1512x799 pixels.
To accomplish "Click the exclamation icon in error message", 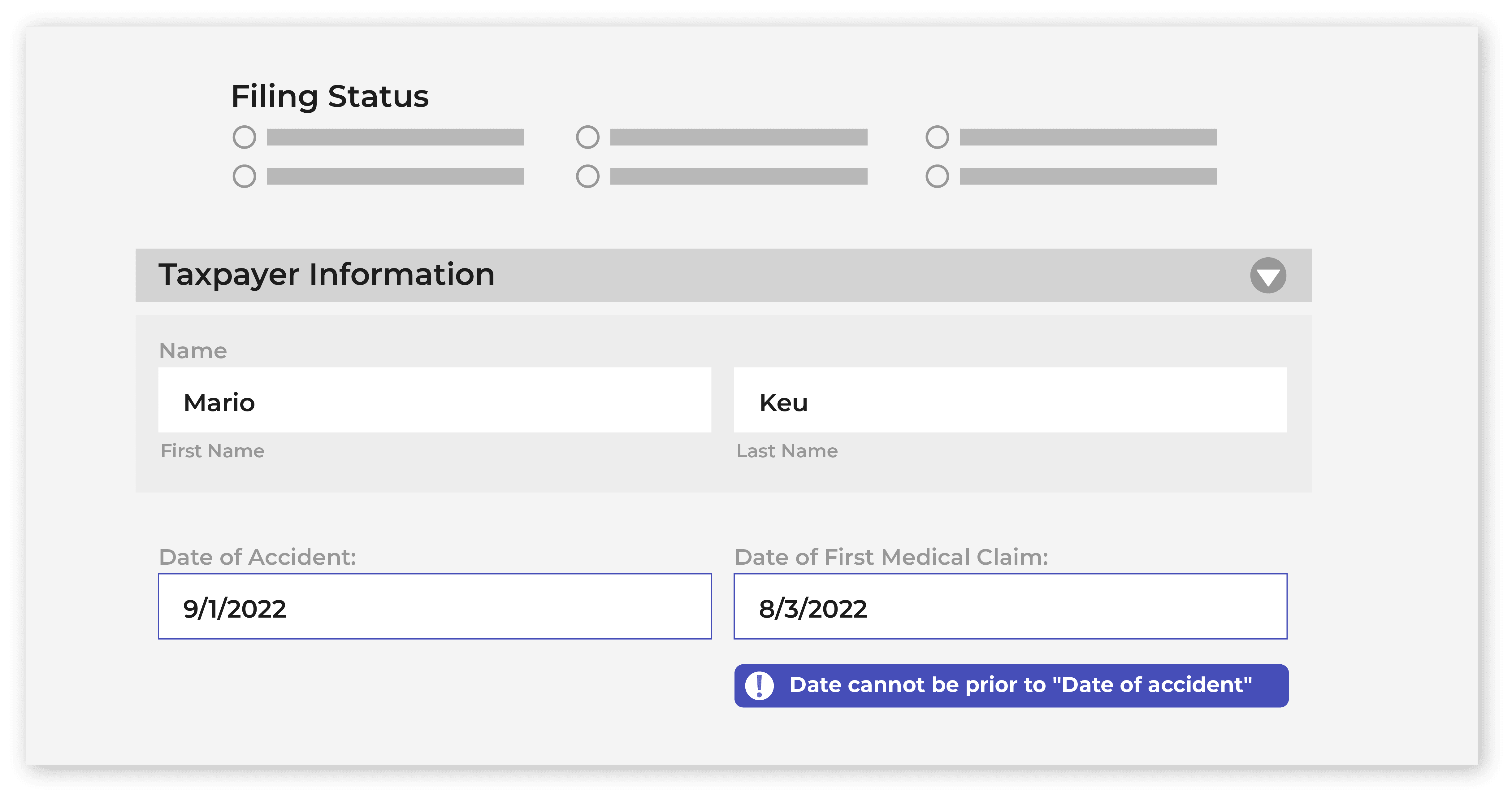I will (760, 686).
